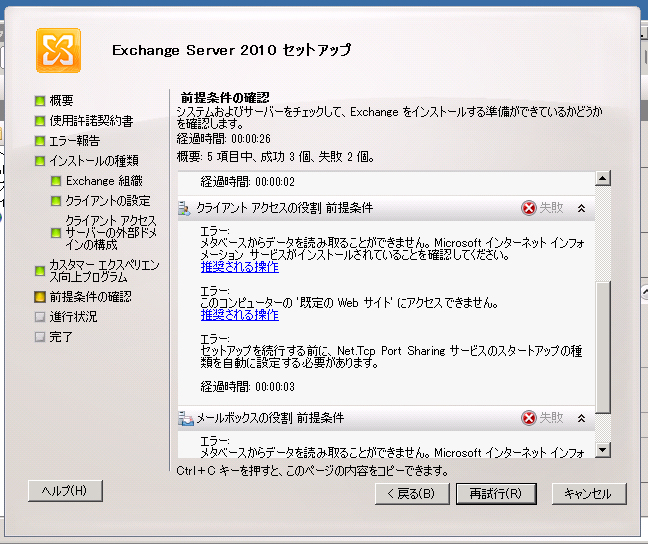648x544 pixels.
Task: Click the results list scrollbar thumb
Action: point(603,347)
